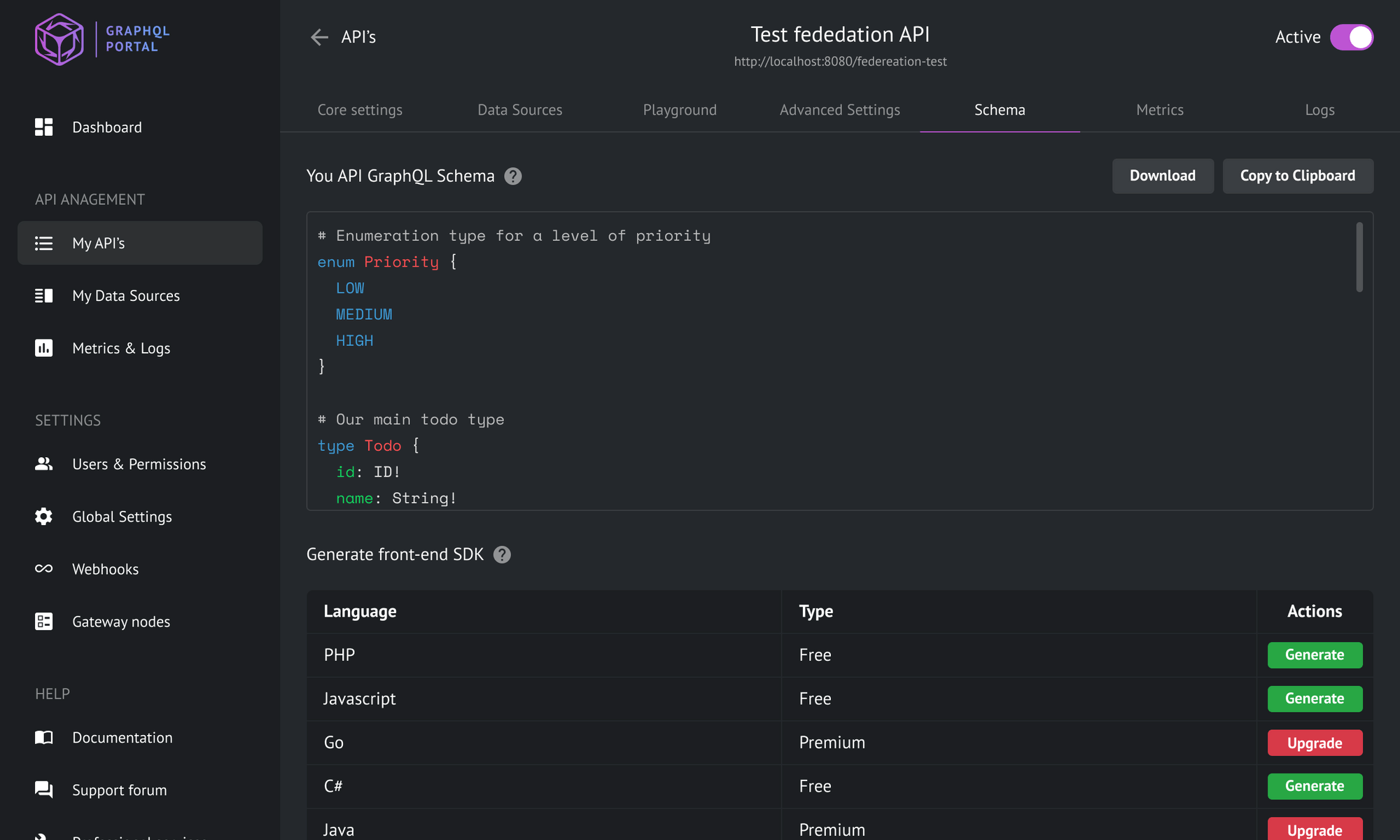Open help tooltip for Generate front-end SDK
This screenshot has height=840, width=1400.
click(501, 554)
